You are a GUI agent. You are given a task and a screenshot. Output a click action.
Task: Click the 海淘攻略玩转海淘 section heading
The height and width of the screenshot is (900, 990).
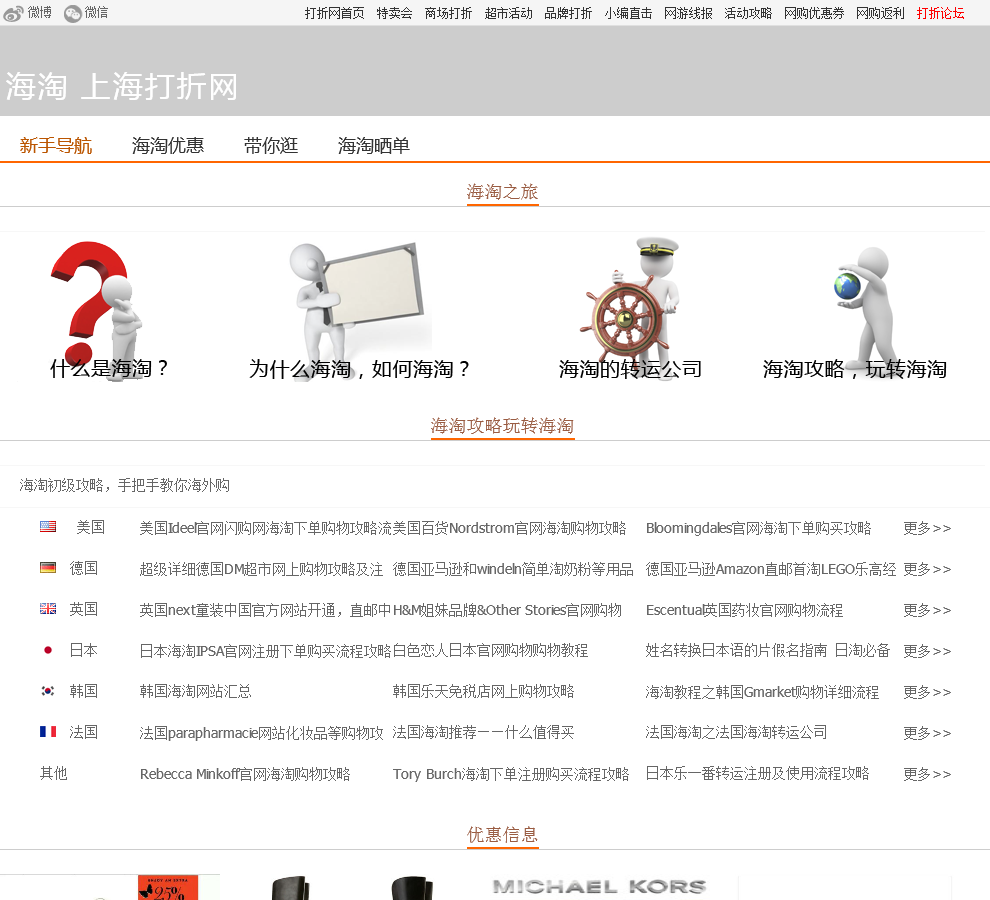click(x=503, y=426)
